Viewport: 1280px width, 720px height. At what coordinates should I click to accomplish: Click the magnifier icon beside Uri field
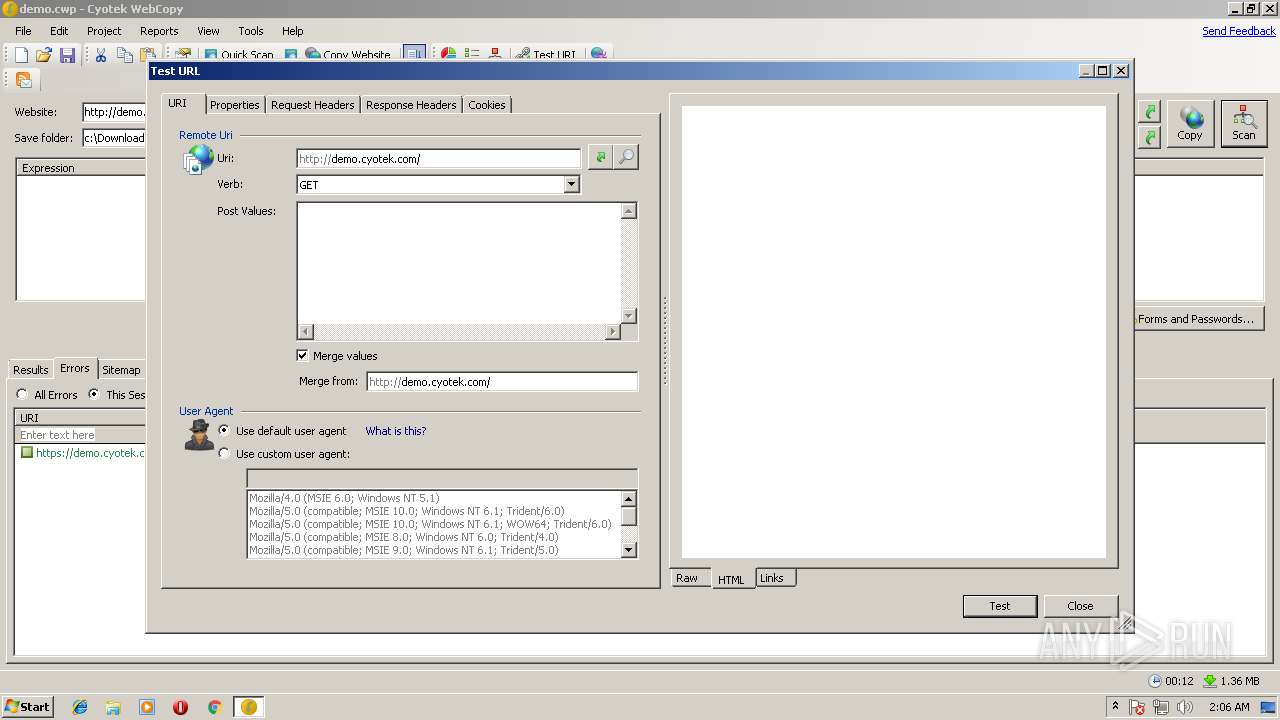[x=626, y=157]
